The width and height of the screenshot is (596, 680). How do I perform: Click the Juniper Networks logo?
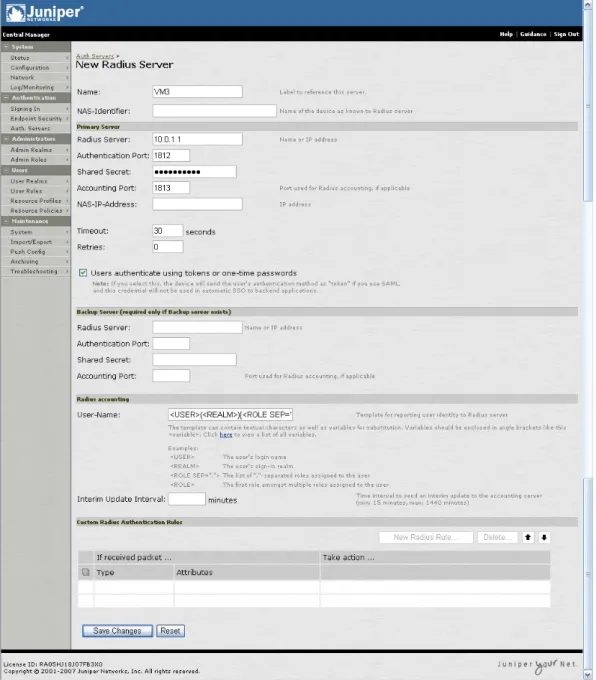click(x=44, y=13)
